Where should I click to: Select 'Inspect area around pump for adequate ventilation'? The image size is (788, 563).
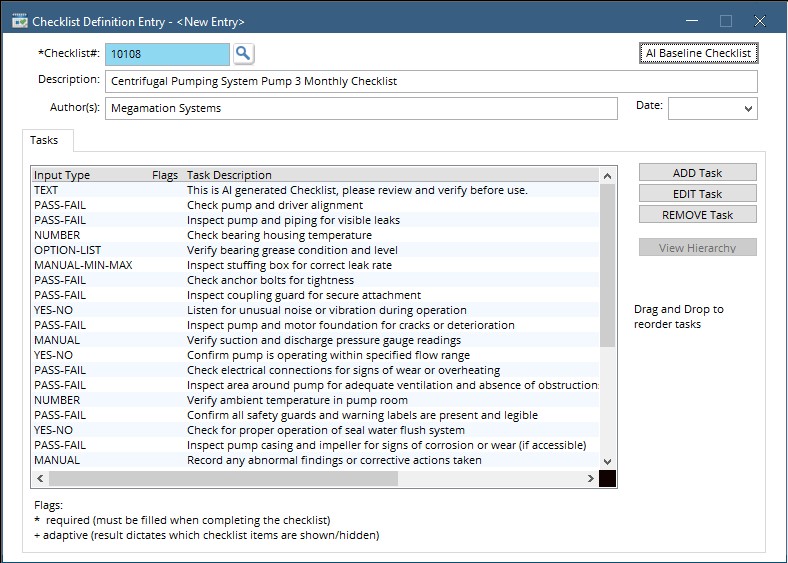click(316, 385)
